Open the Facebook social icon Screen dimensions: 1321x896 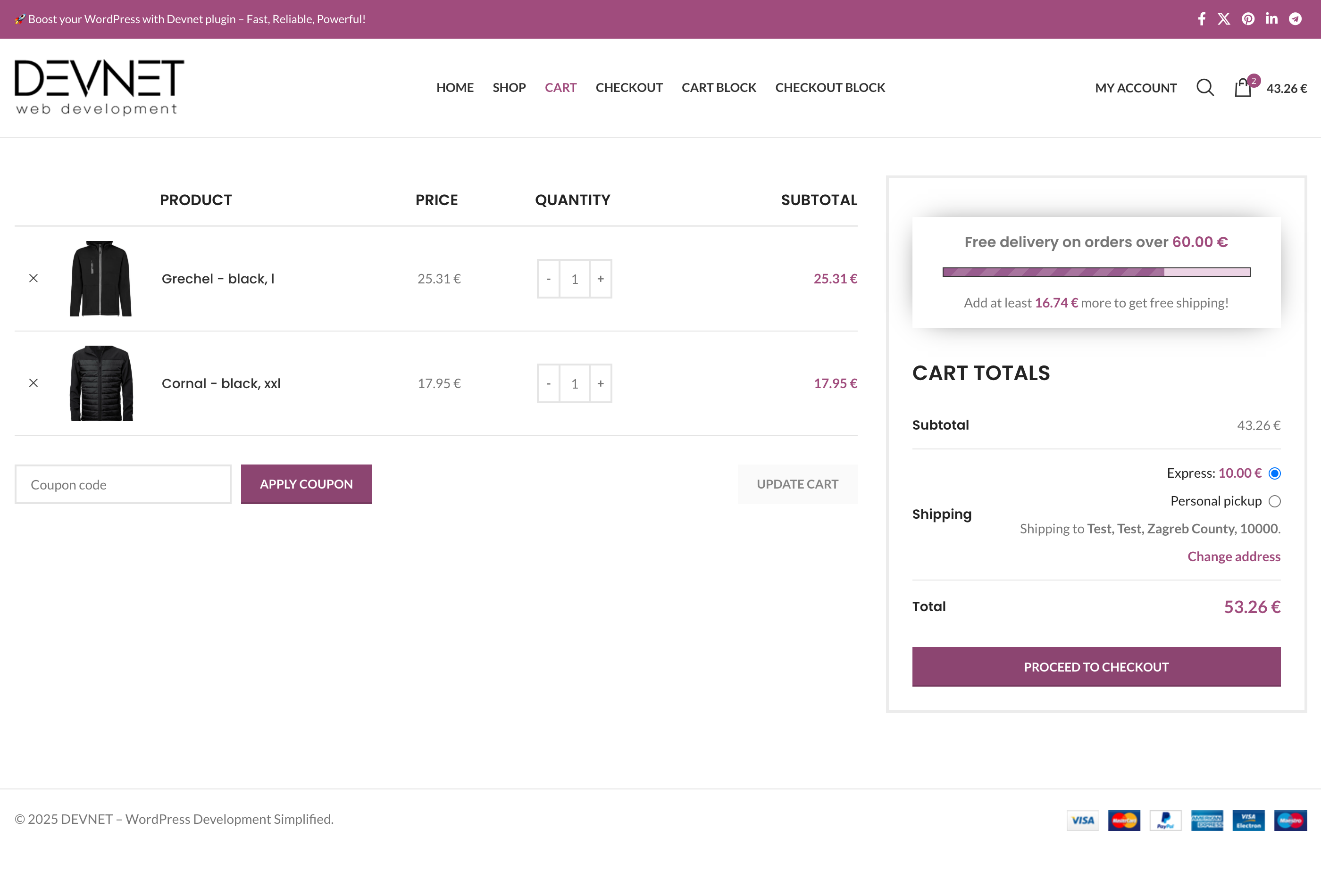tap(1201, 19)
